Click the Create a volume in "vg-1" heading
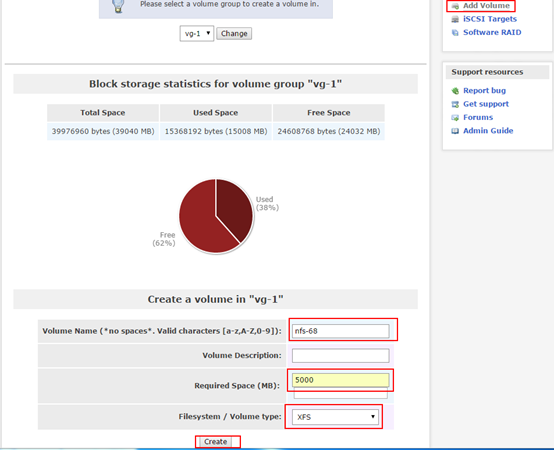The width and height of the screenshot is (554, 450). click(216, 300)
